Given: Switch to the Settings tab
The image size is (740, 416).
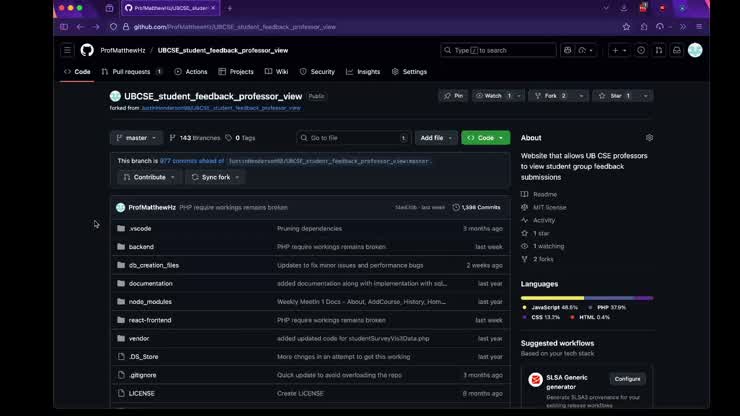Looking at the screenshot, I should (409, 72).
